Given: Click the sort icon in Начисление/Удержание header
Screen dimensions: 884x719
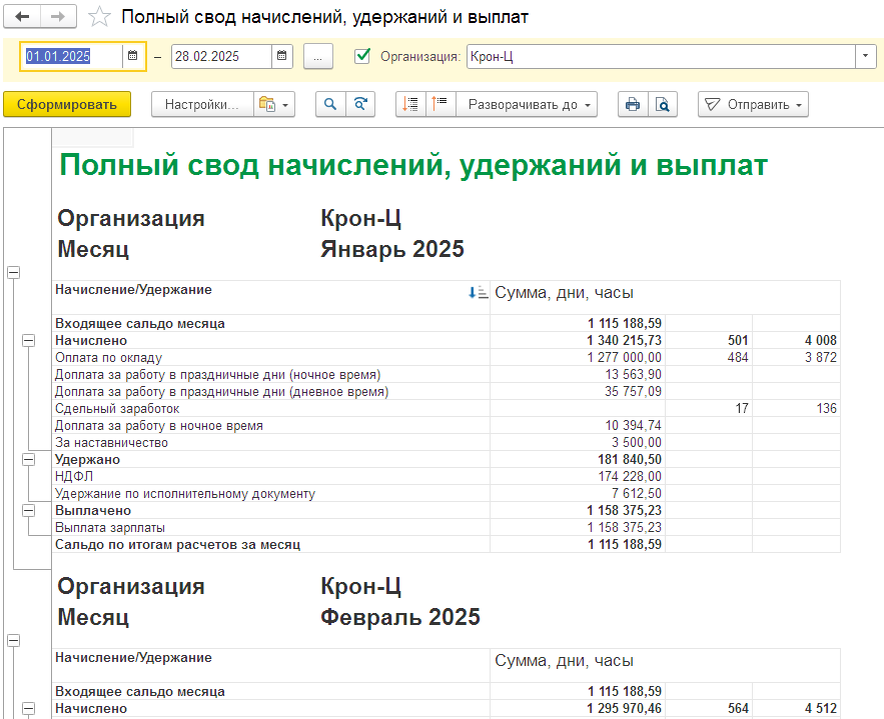Looking at the screenshot, I should pyautogui.click(x=478, y=292).
